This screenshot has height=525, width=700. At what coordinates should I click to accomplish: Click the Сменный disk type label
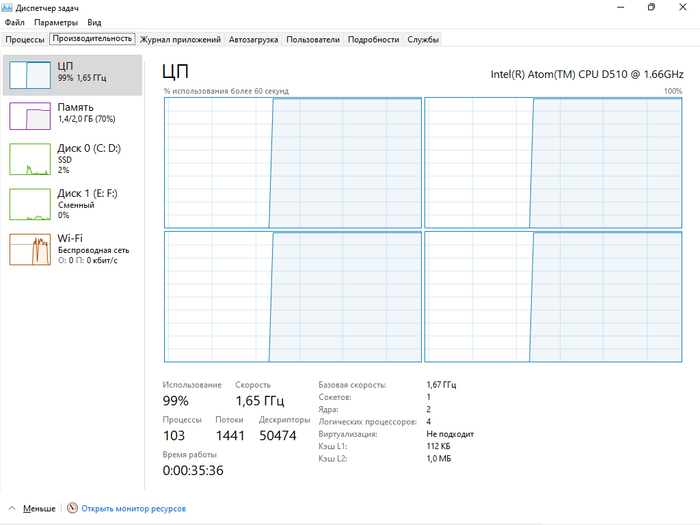(x=76, y=205)
